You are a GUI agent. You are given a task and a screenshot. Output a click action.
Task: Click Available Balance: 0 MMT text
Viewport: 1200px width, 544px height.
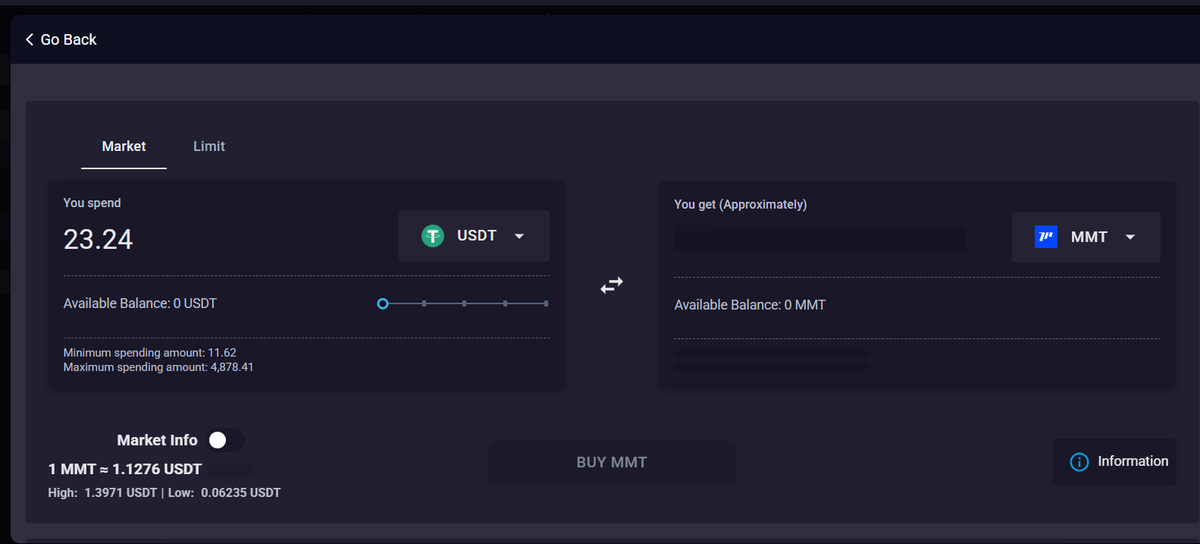pyautogui.click(x=750, y=305)
